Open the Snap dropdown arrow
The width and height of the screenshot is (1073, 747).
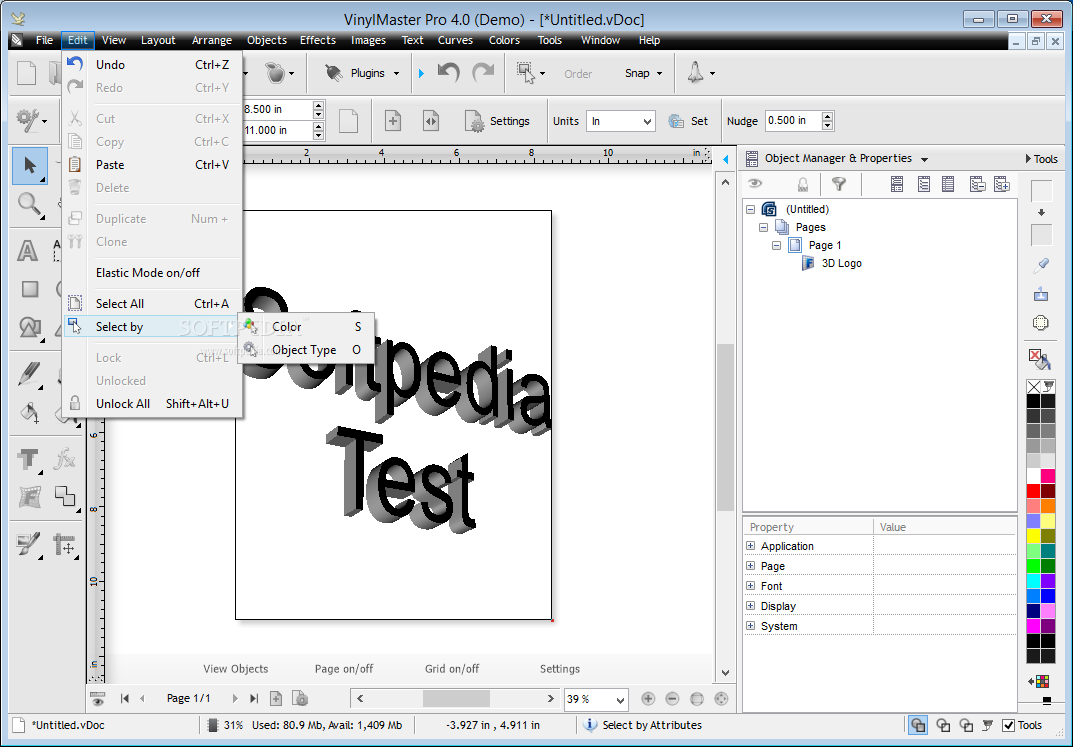tap(660, 73)
